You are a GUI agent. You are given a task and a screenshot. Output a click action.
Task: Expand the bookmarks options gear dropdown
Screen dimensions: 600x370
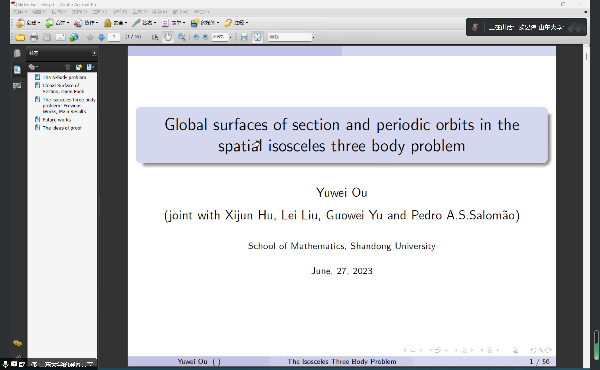pyautogui.click(x=33, y=67)
